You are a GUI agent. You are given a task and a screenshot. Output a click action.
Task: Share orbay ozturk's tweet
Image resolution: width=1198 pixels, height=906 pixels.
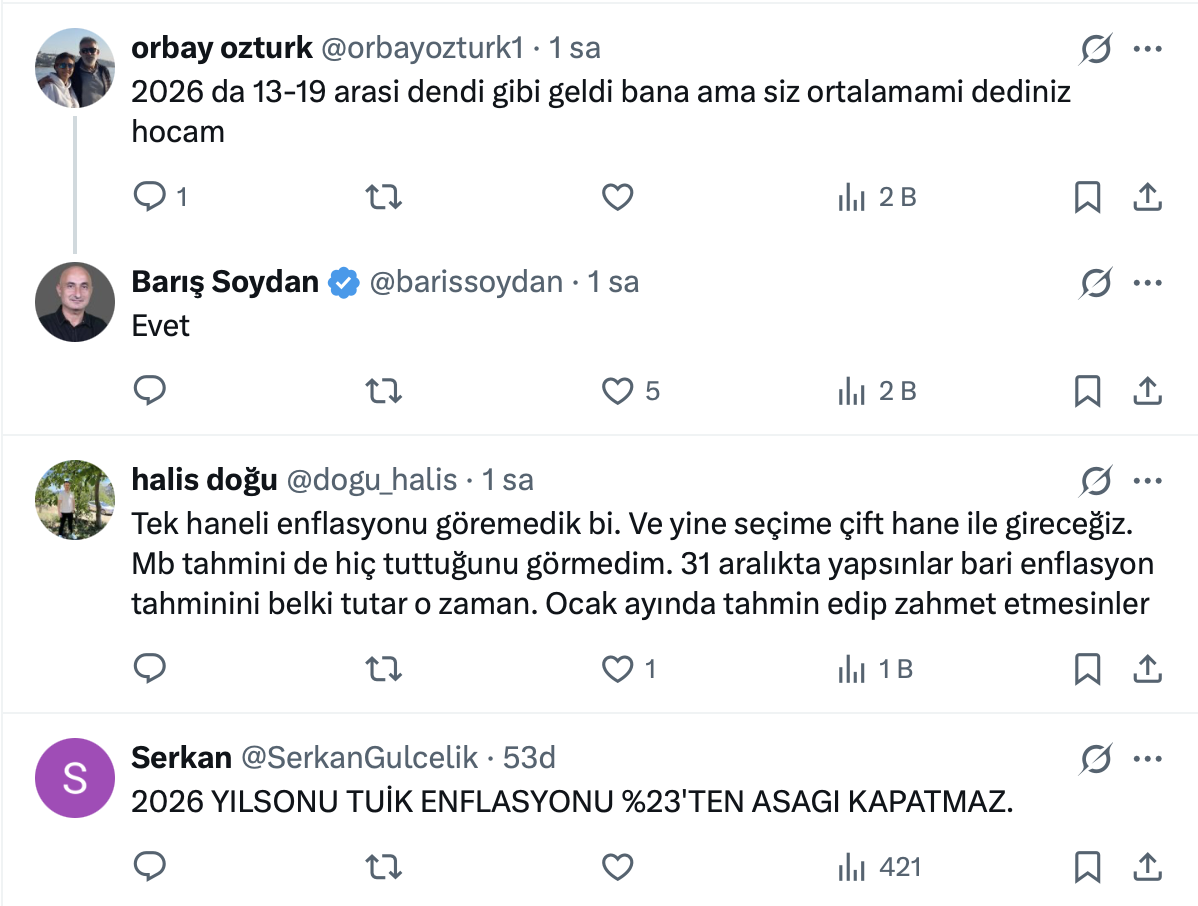click(x=1146, y=197)
